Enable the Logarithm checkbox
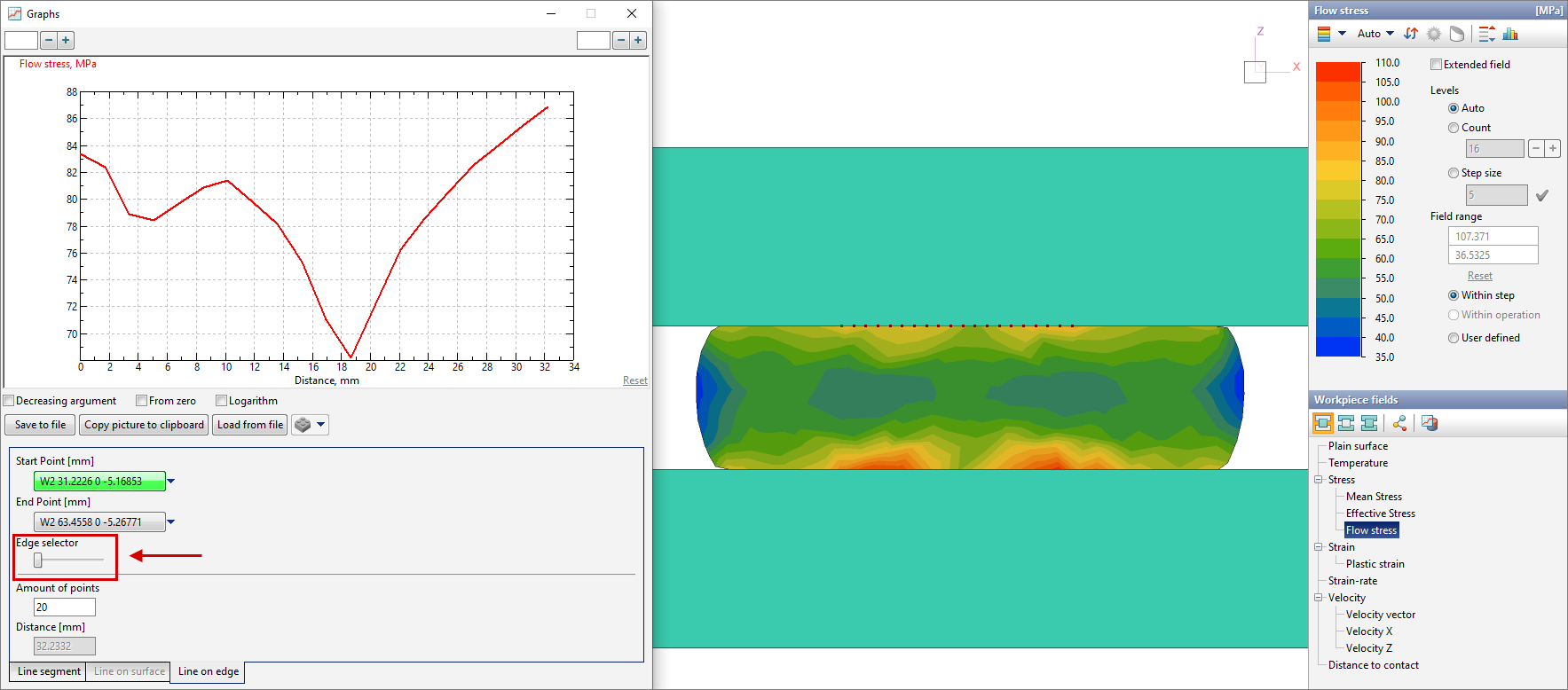The width and height of the screenshot is (1568, 690). coord(222,401)
